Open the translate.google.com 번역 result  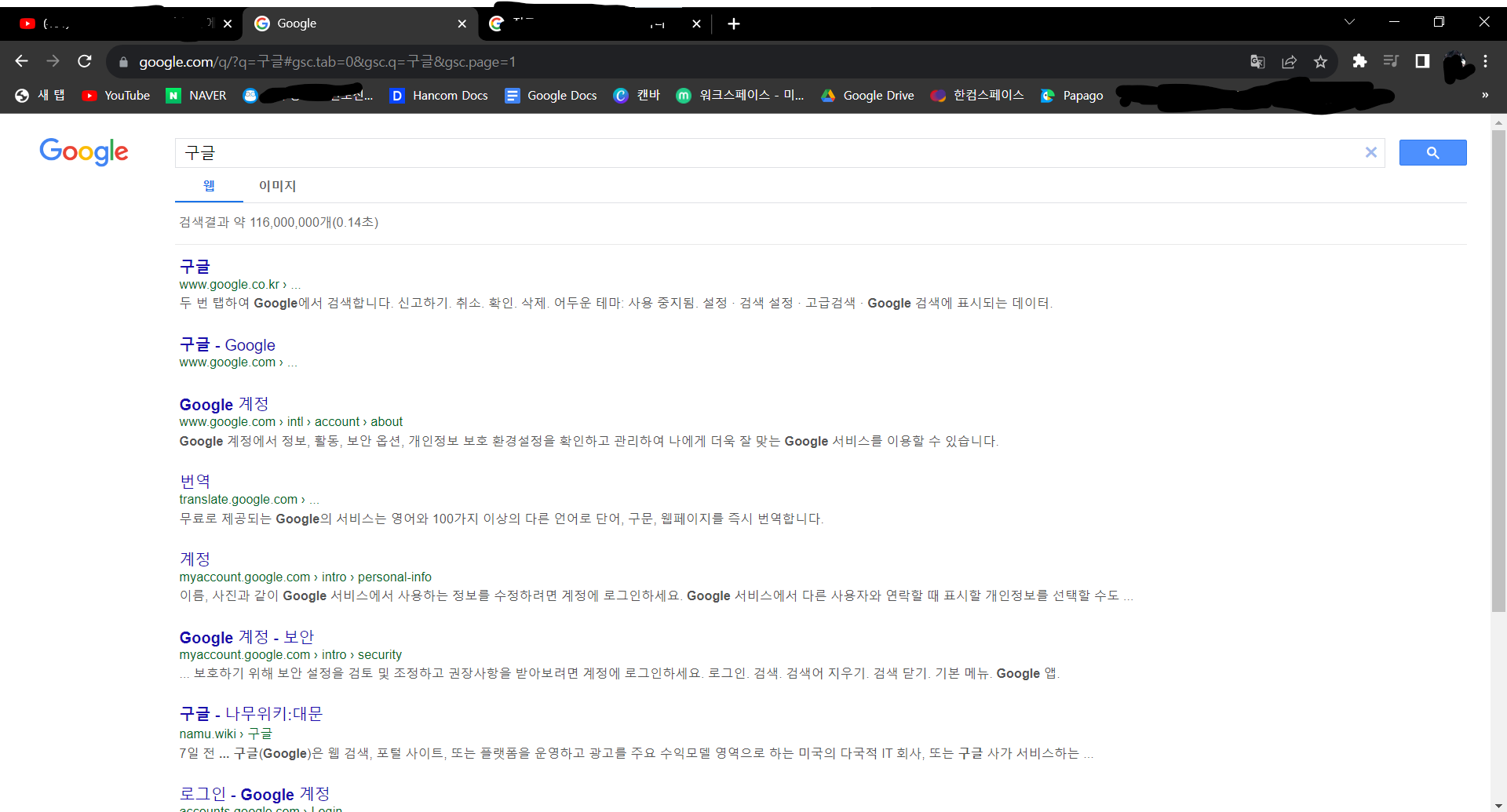pos(194,481)
